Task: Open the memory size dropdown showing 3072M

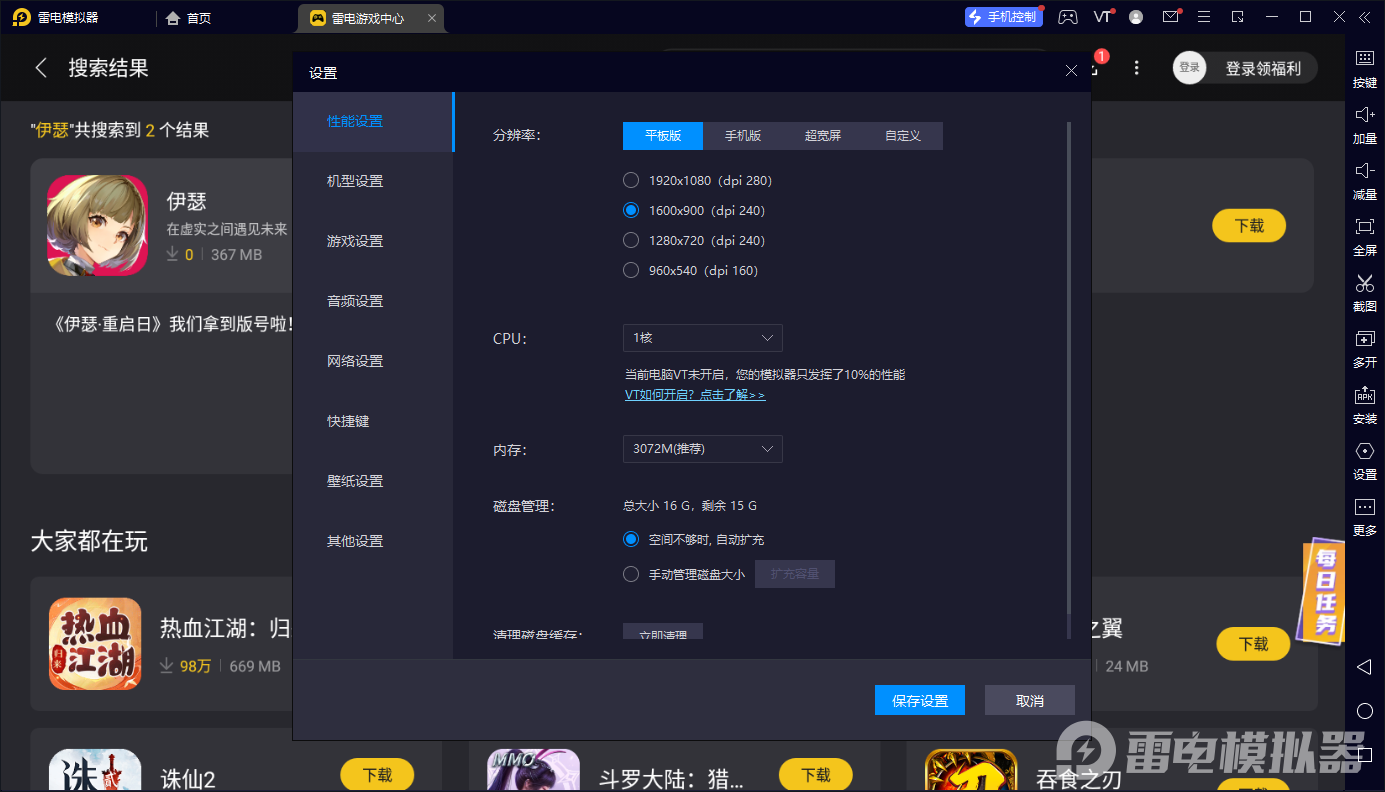Action: coord(702,449)
